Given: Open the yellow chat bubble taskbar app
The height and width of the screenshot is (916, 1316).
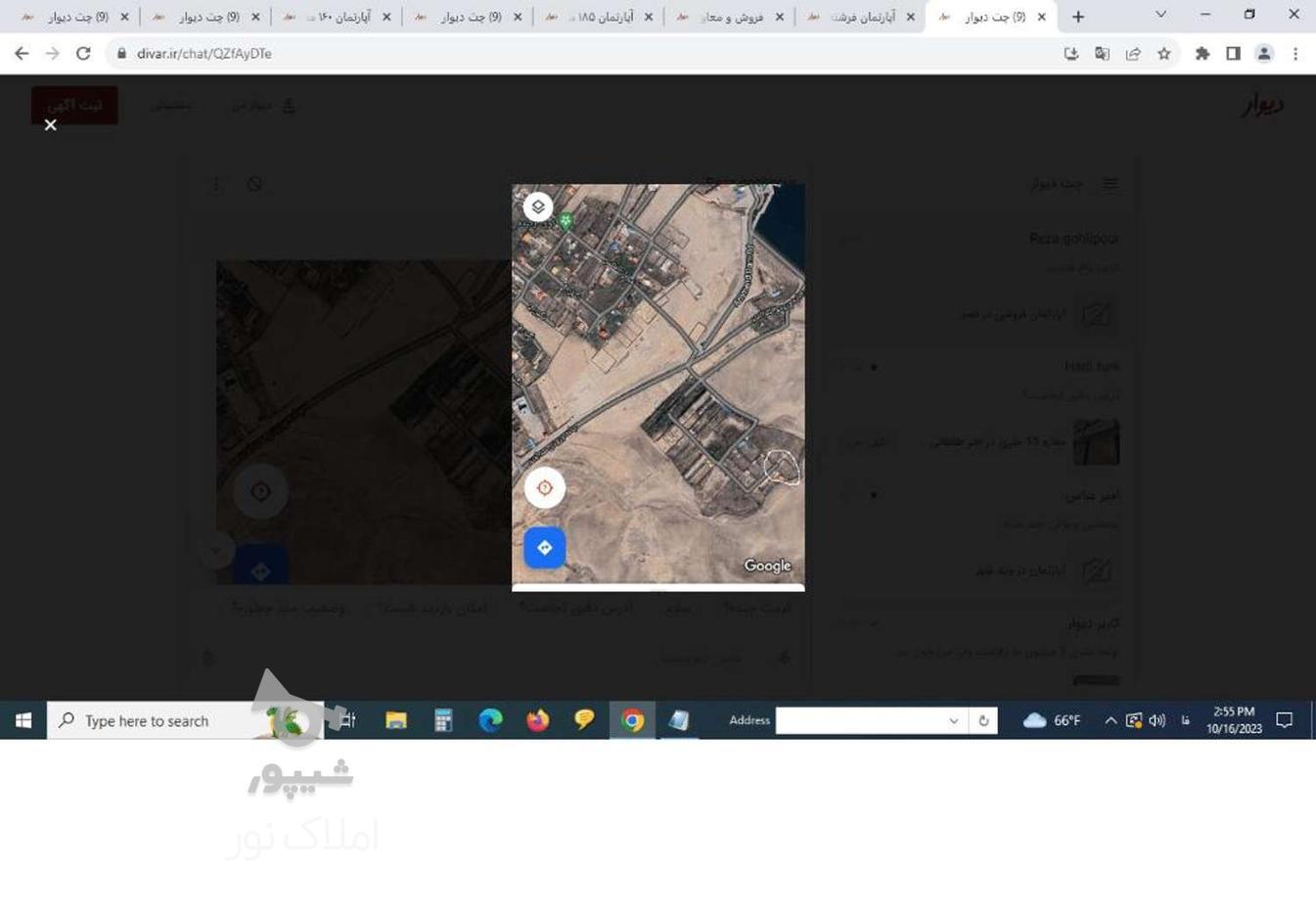Looking at the screenshot, I should click(584, 720).
